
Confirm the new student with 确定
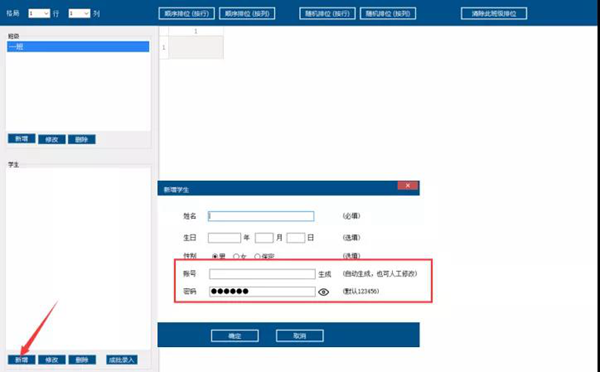click(235, 336)
